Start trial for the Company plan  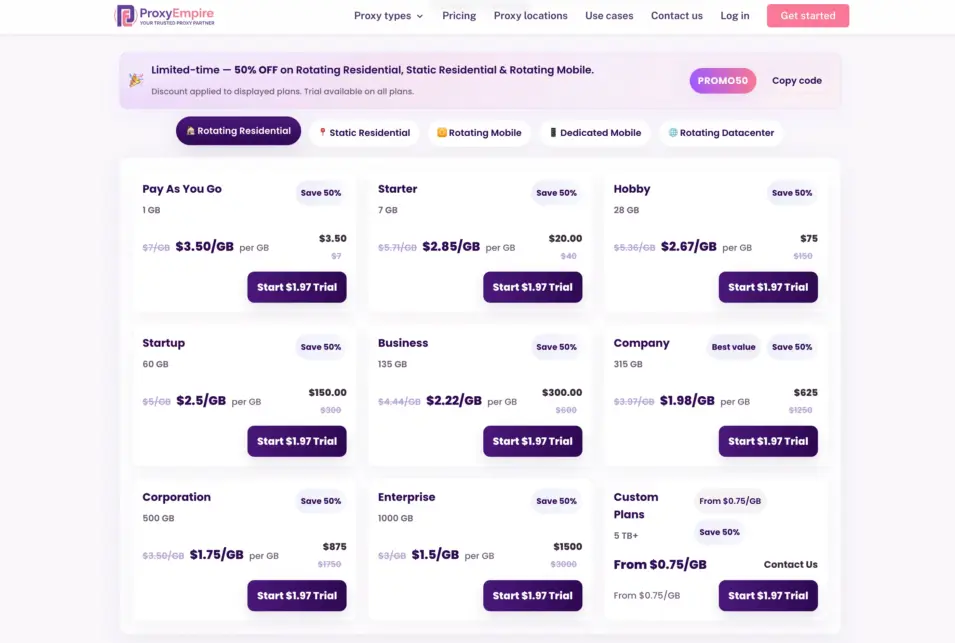(768, 441)
